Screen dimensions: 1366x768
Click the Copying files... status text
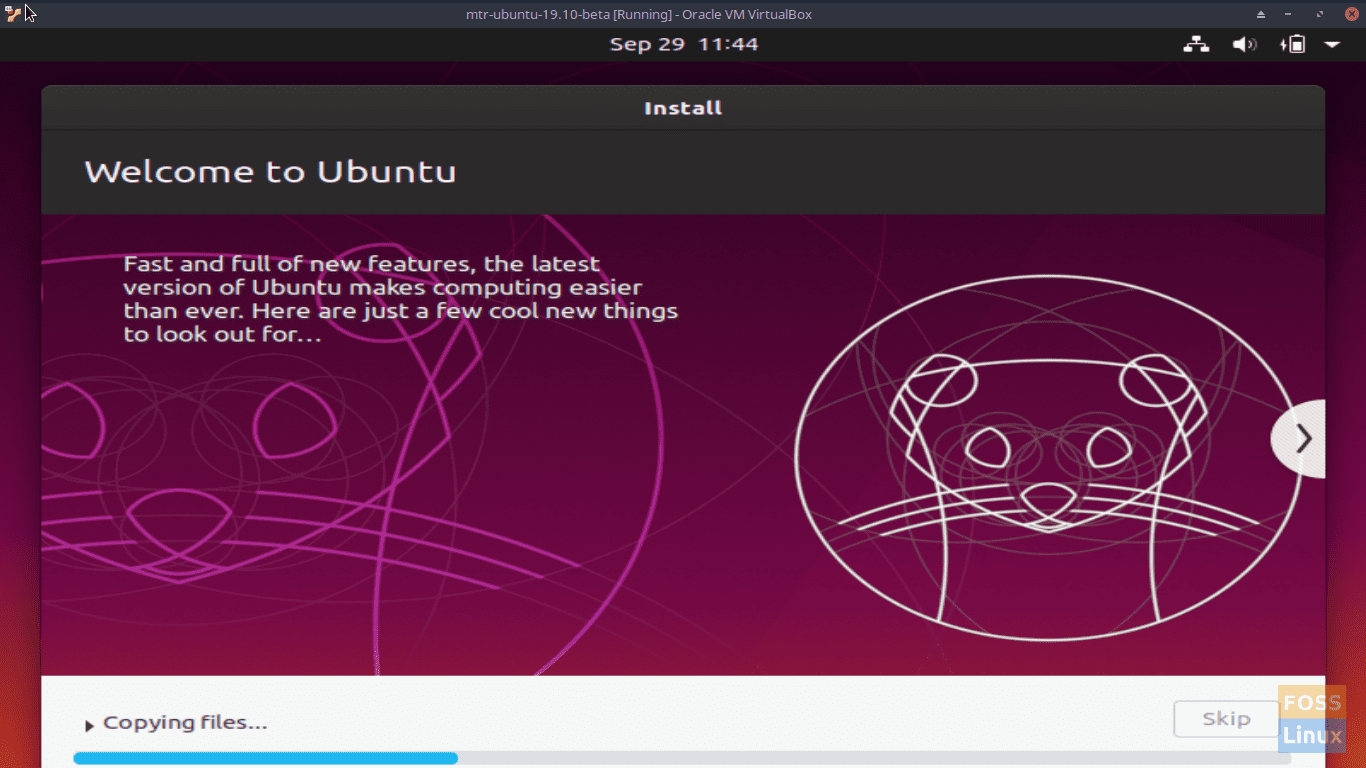point(185,723)
